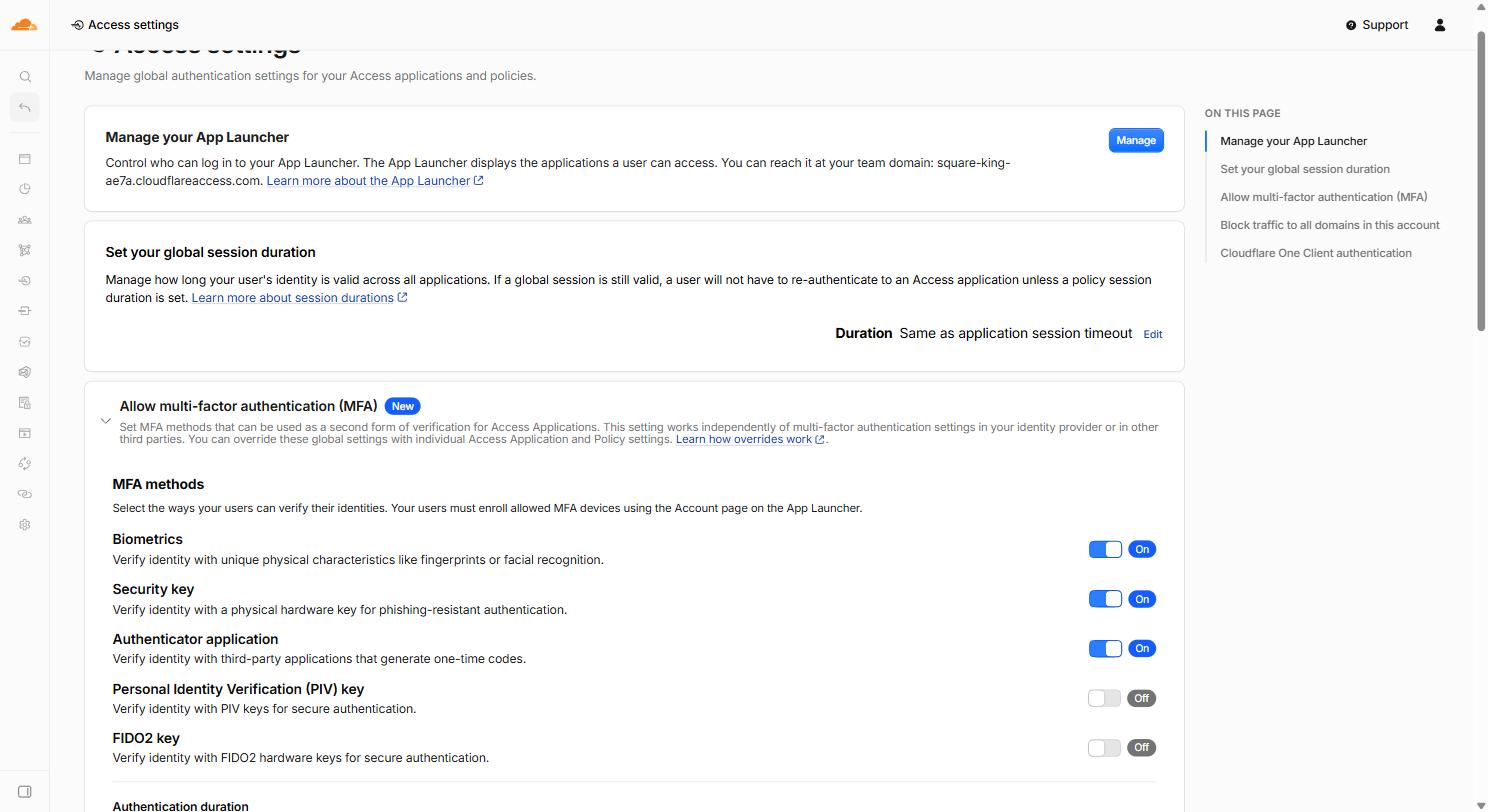Open the gear settings icon in sidebar
The image size is (1488, 812).
(x=25, y=525)
